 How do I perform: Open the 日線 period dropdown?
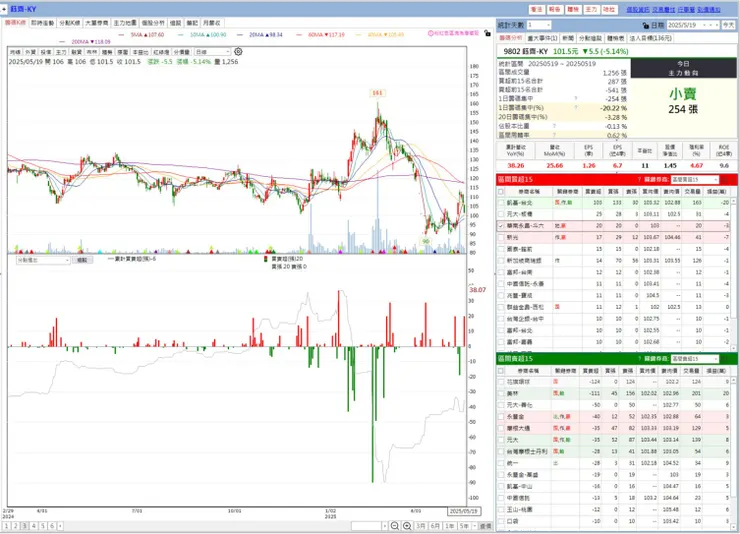[212, 52]
